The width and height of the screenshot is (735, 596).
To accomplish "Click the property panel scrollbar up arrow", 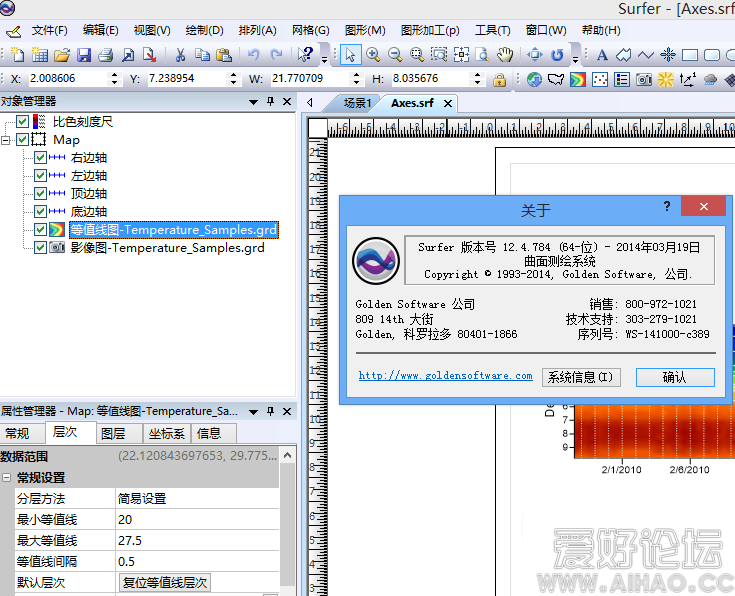I will click(288, 455).
